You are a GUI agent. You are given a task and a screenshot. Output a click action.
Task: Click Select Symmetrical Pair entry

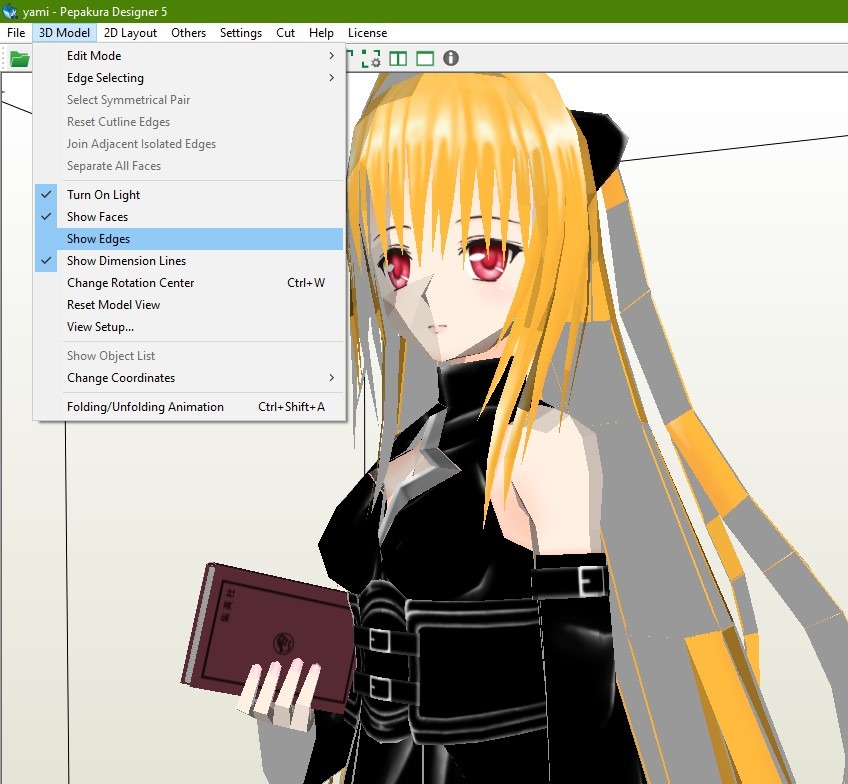[189, 100]
